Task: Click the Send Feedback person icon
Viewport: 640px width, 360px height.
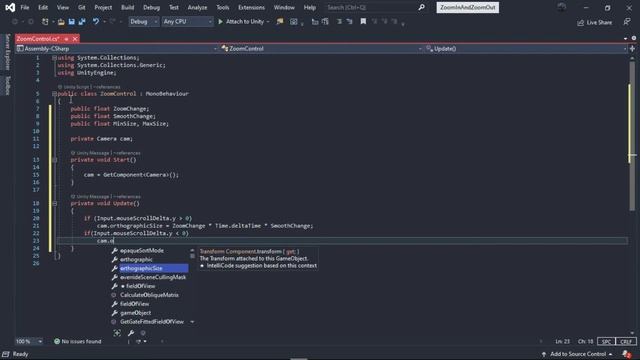Action: pyautogui.click(x=627, y=22)
